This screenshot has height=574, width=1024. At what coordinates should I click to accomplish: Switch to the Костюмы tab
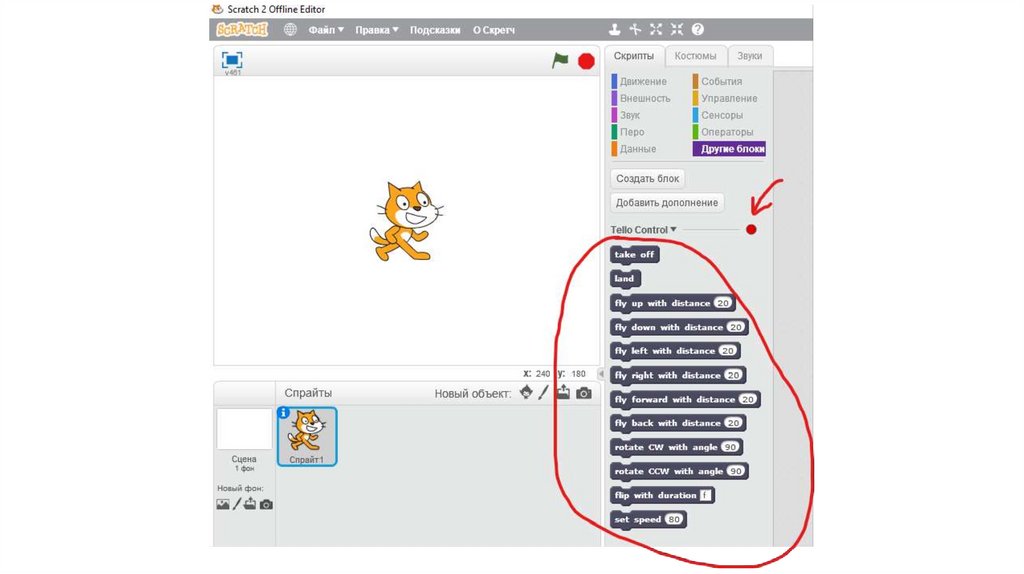point(696,56)
